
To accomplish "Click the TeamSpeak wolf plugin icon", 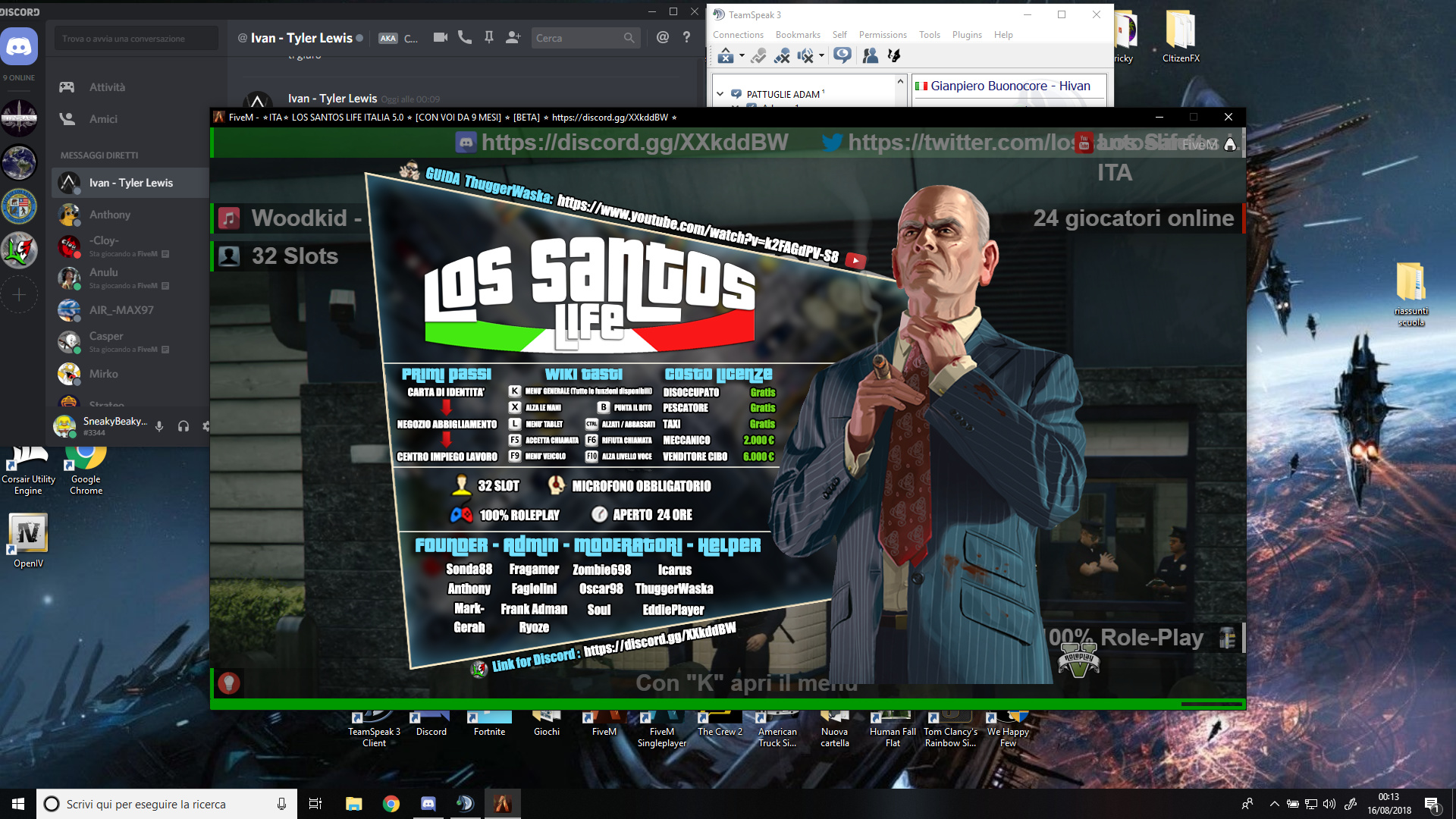I will (894, 55).
